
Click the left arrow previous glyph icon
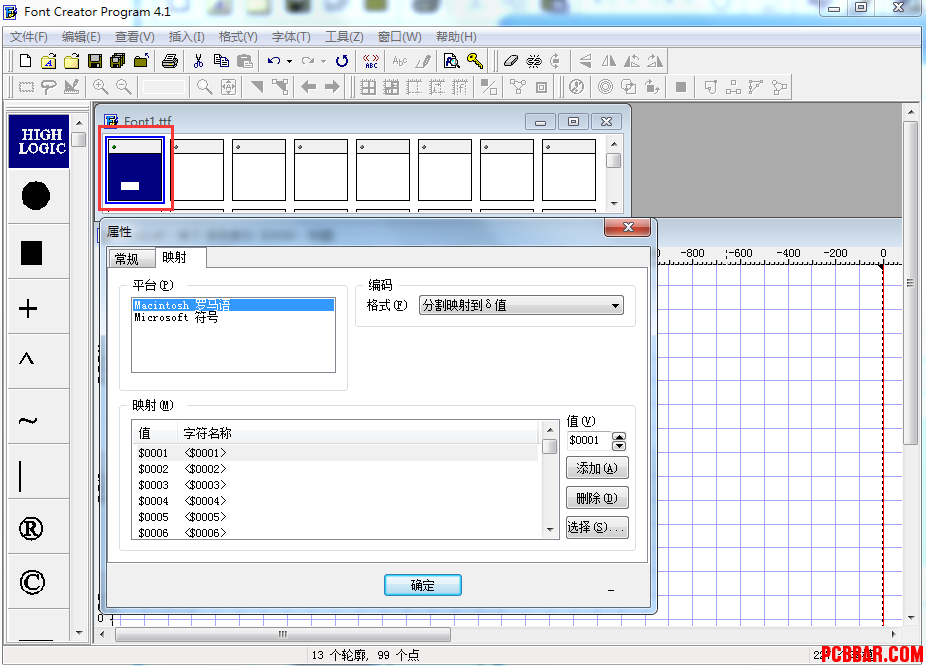308,87
